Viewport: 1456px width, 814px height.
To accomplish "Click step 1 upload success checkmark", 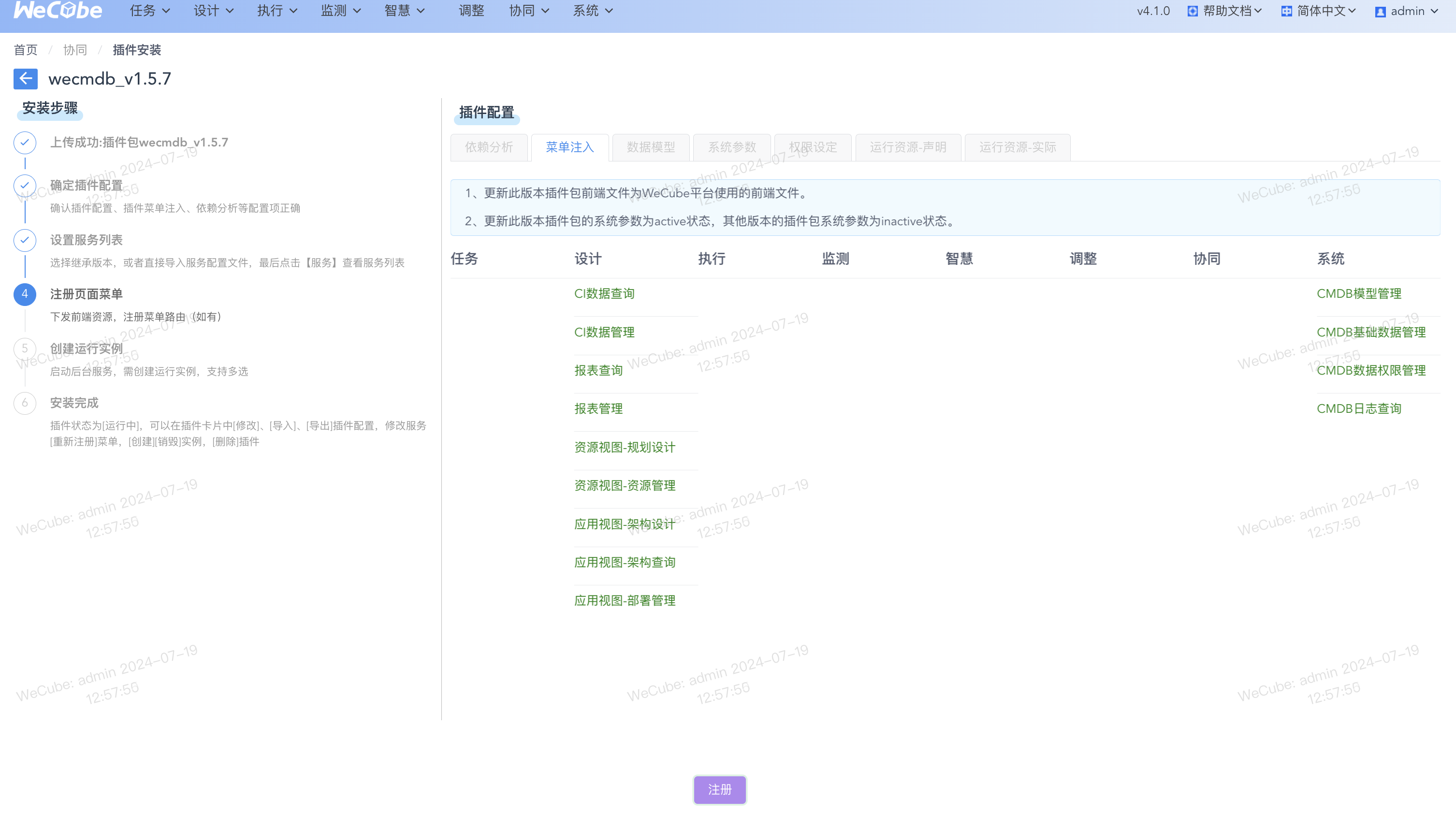I will pyautogui.click(x=25, y=143).
